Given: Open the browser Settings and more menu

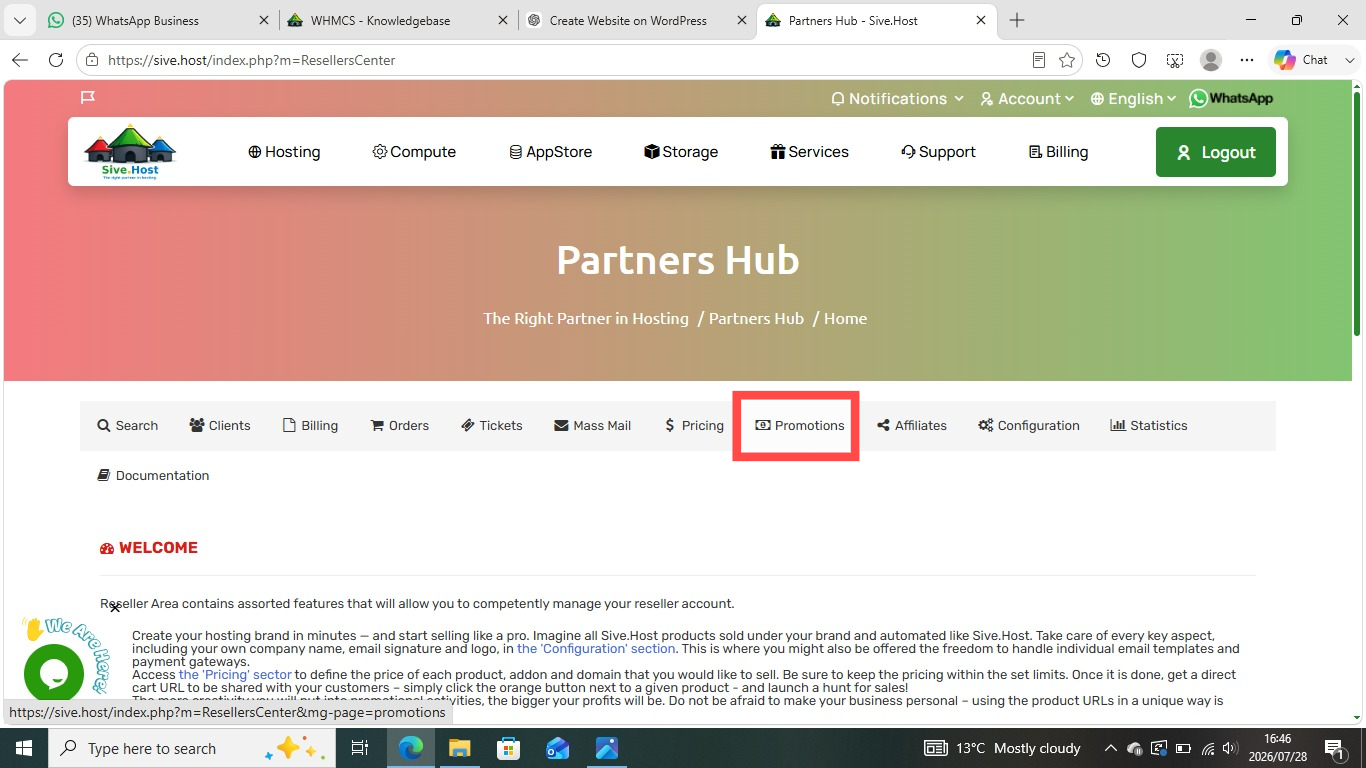Looking at the screenshot, I should click(1247, 60).
